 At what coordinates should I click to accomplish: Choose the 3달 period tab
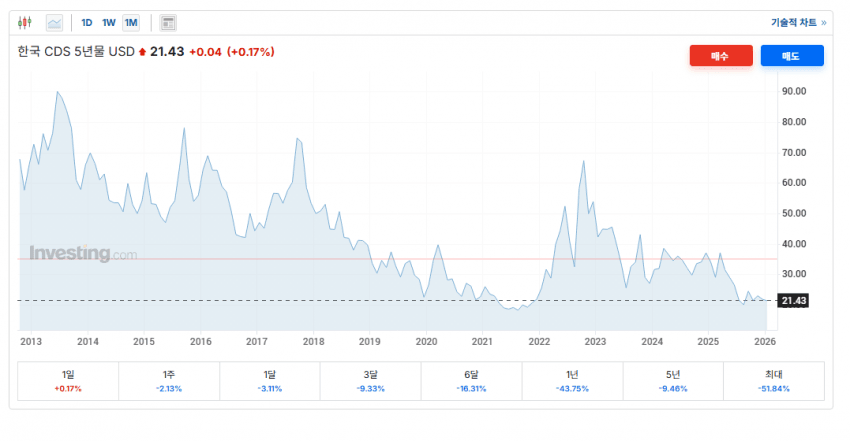click(x=370, y=381)
